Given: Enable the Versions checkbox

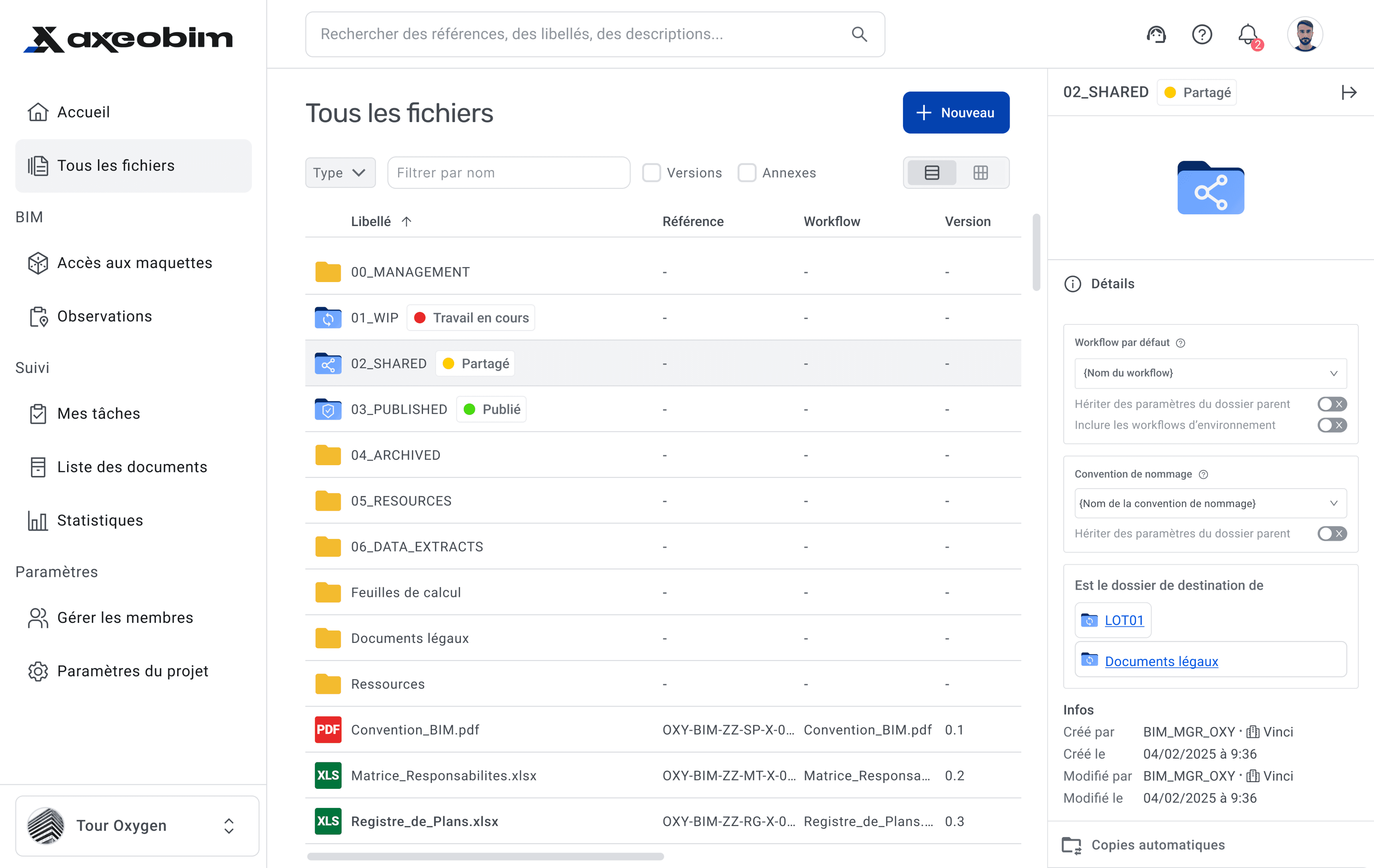Looking at the screenshot, I should (x=652, y=173).
